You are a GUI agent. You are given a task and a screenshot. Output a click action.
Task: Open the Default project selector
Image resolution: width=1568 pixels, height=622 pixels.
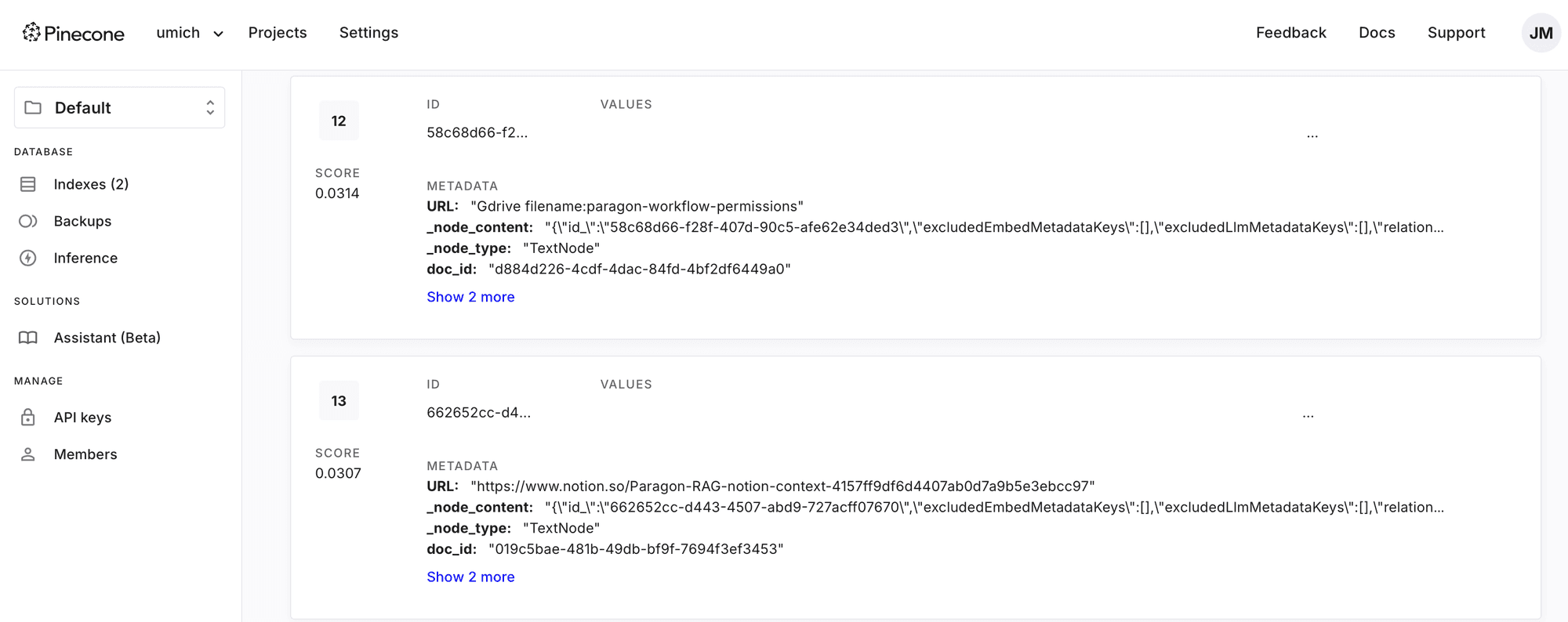[119, 107]
